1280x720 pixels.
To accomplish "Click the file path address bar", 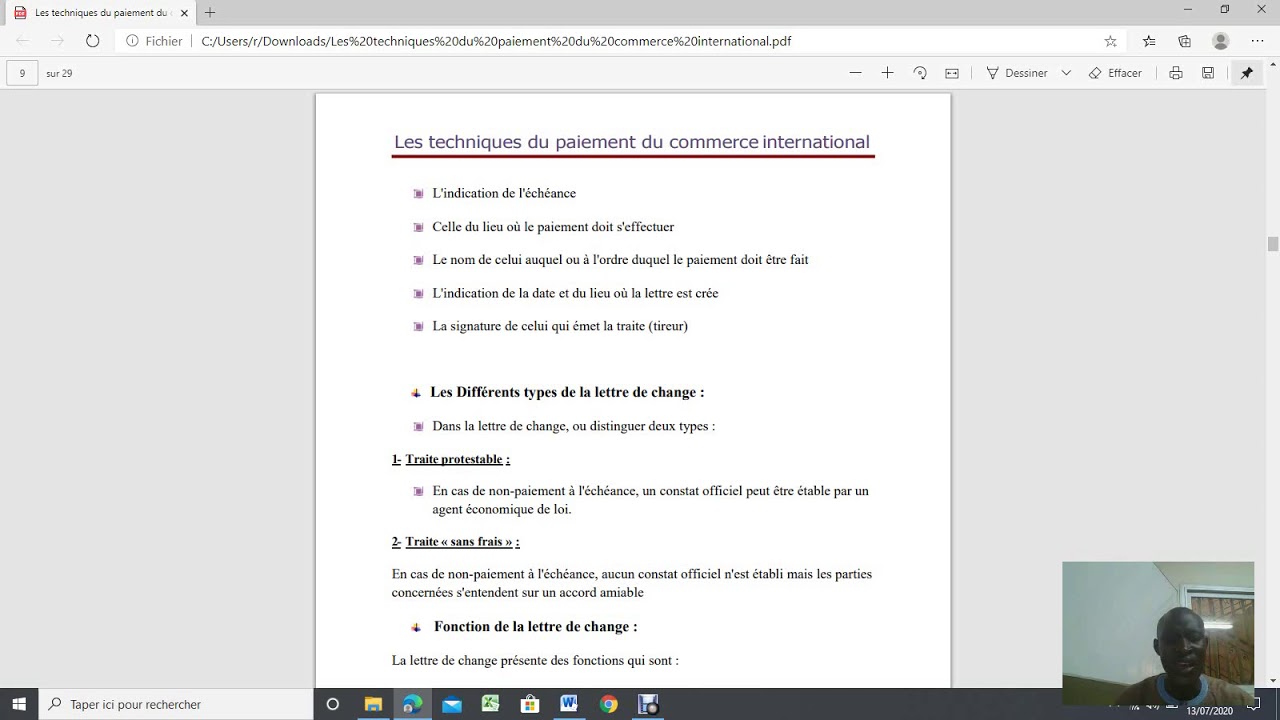I will pyautogui.click(x=640, y=41).
